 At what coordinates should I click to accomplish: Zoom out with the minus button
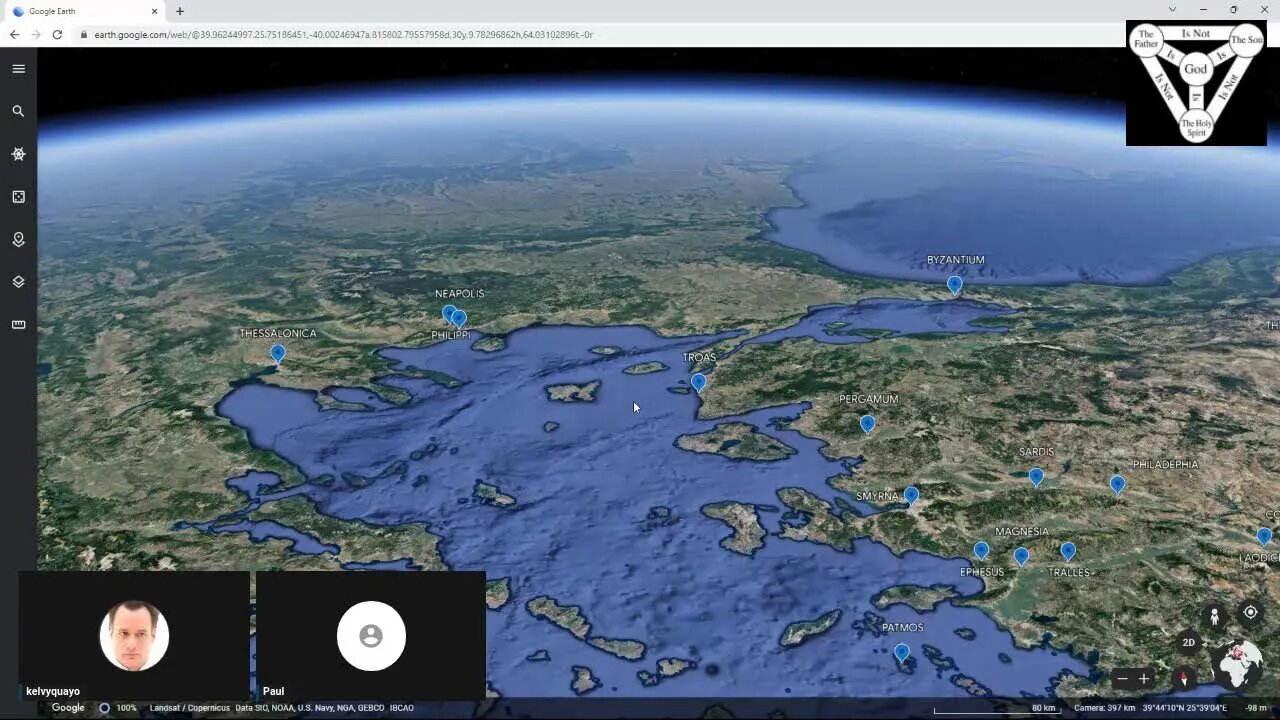tap(1122, 679)
